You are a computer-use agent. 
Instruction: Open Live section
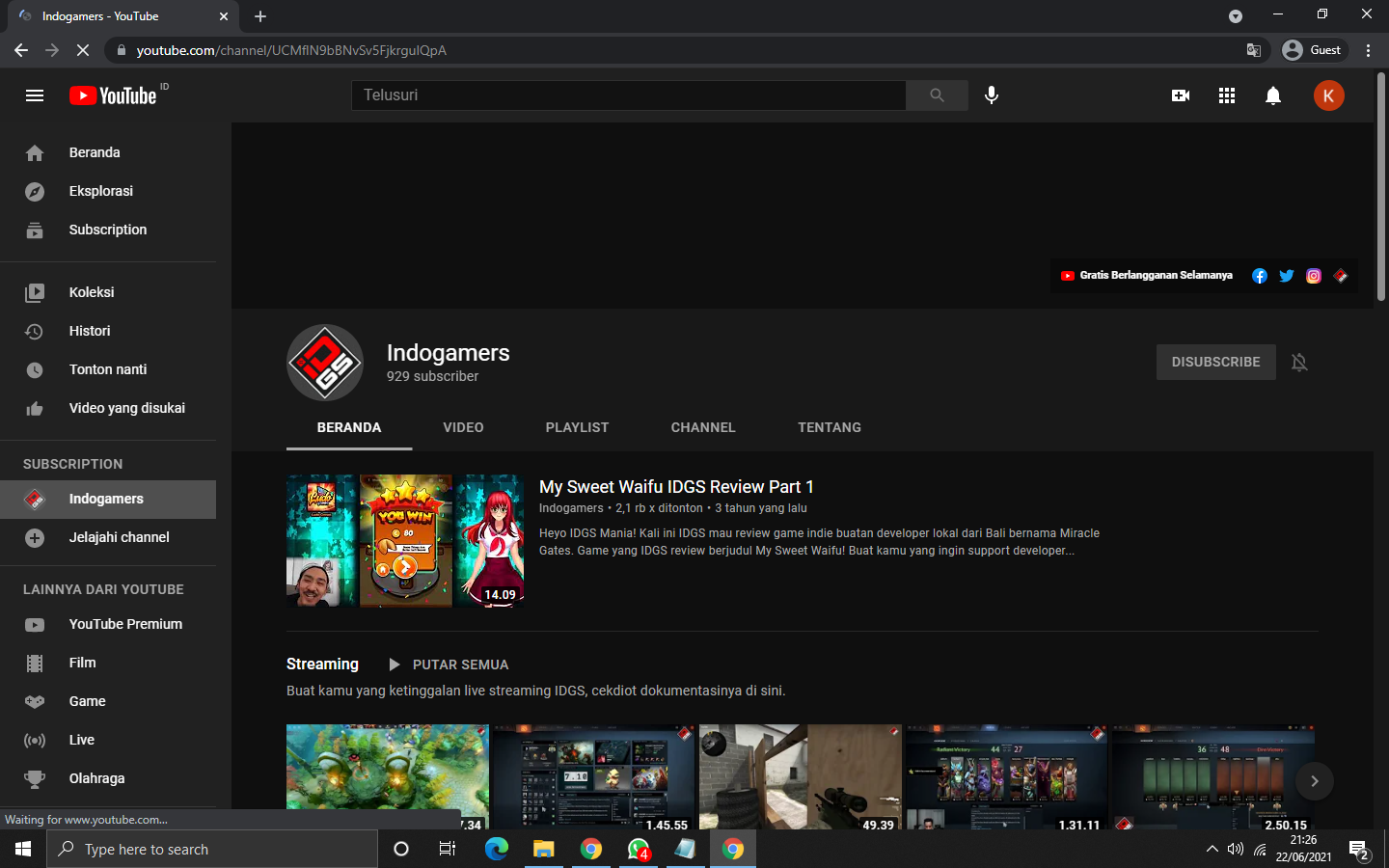108,740
